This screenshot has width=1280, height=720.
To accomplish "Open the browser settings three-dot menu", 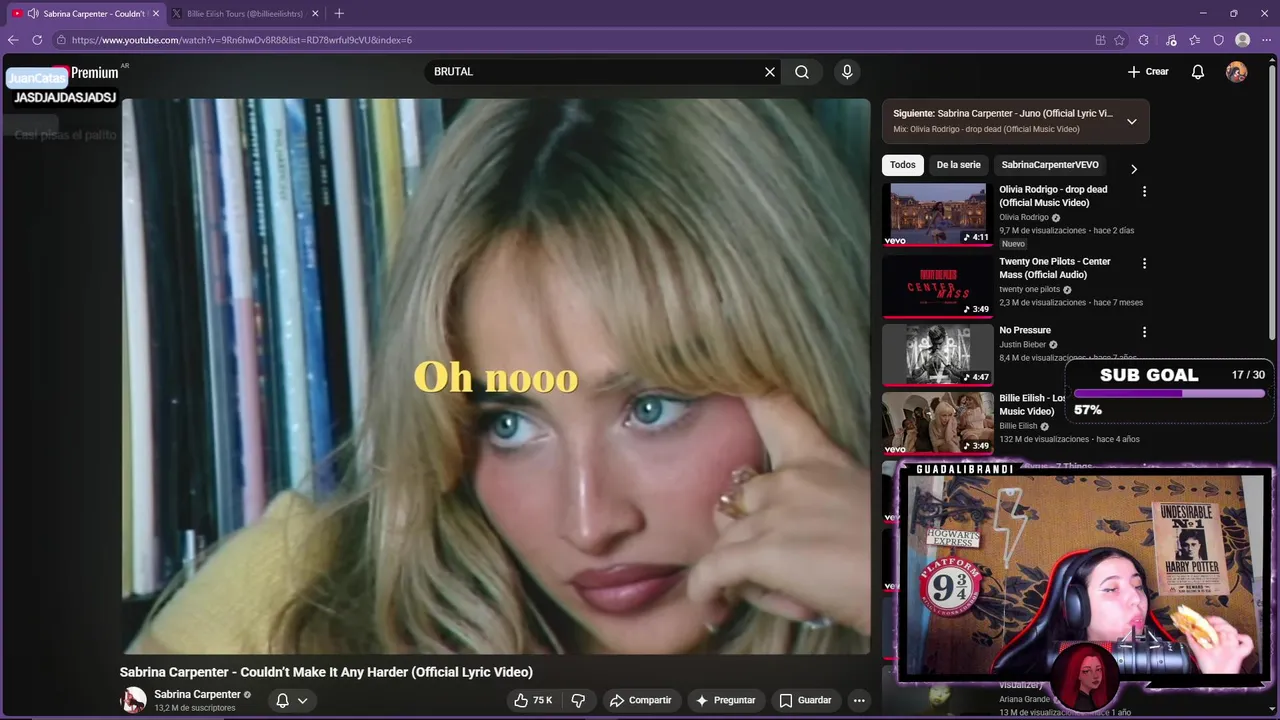I will tap(1266, 40).
